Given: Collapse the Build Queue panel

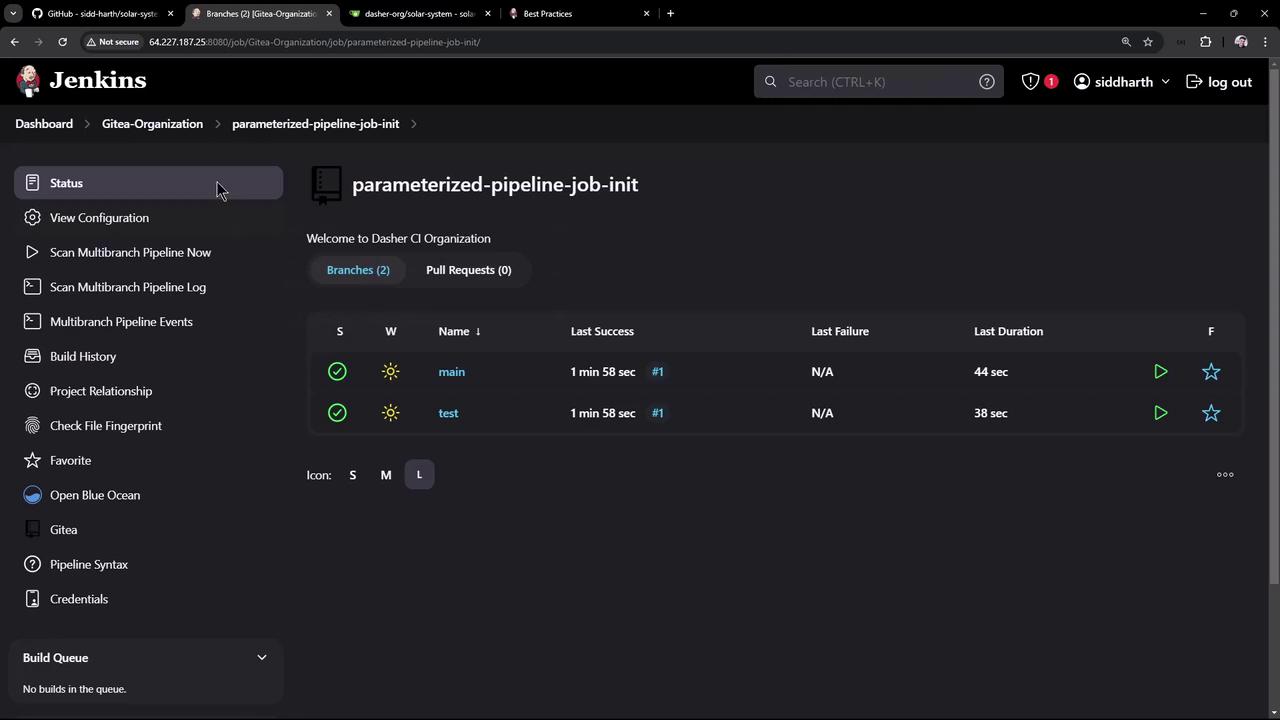Looking at the screenshot, I should (x=262, y=658).
